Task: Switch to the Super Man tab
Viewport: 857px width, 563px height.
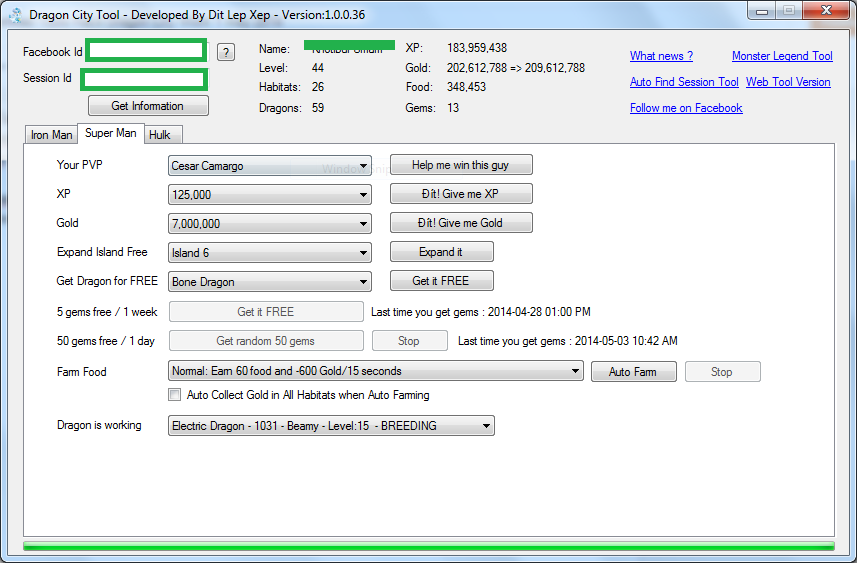Action: point(110,133)
